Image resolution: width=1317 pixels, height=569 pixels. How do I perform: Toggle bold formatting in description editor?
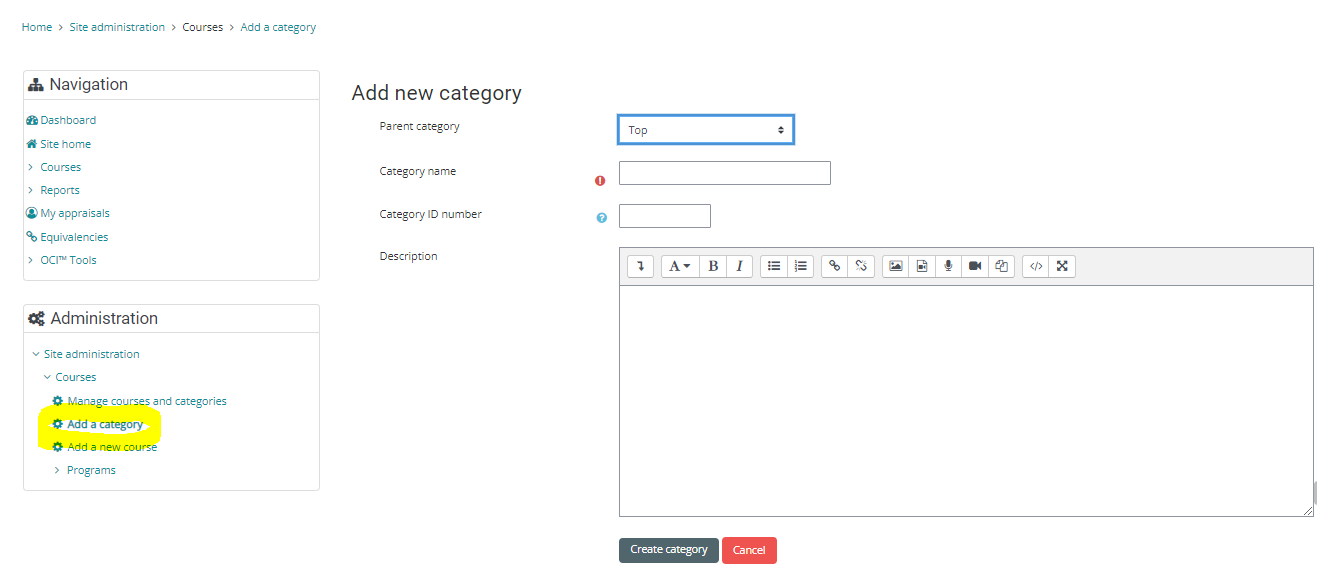[x=713, y=266]
